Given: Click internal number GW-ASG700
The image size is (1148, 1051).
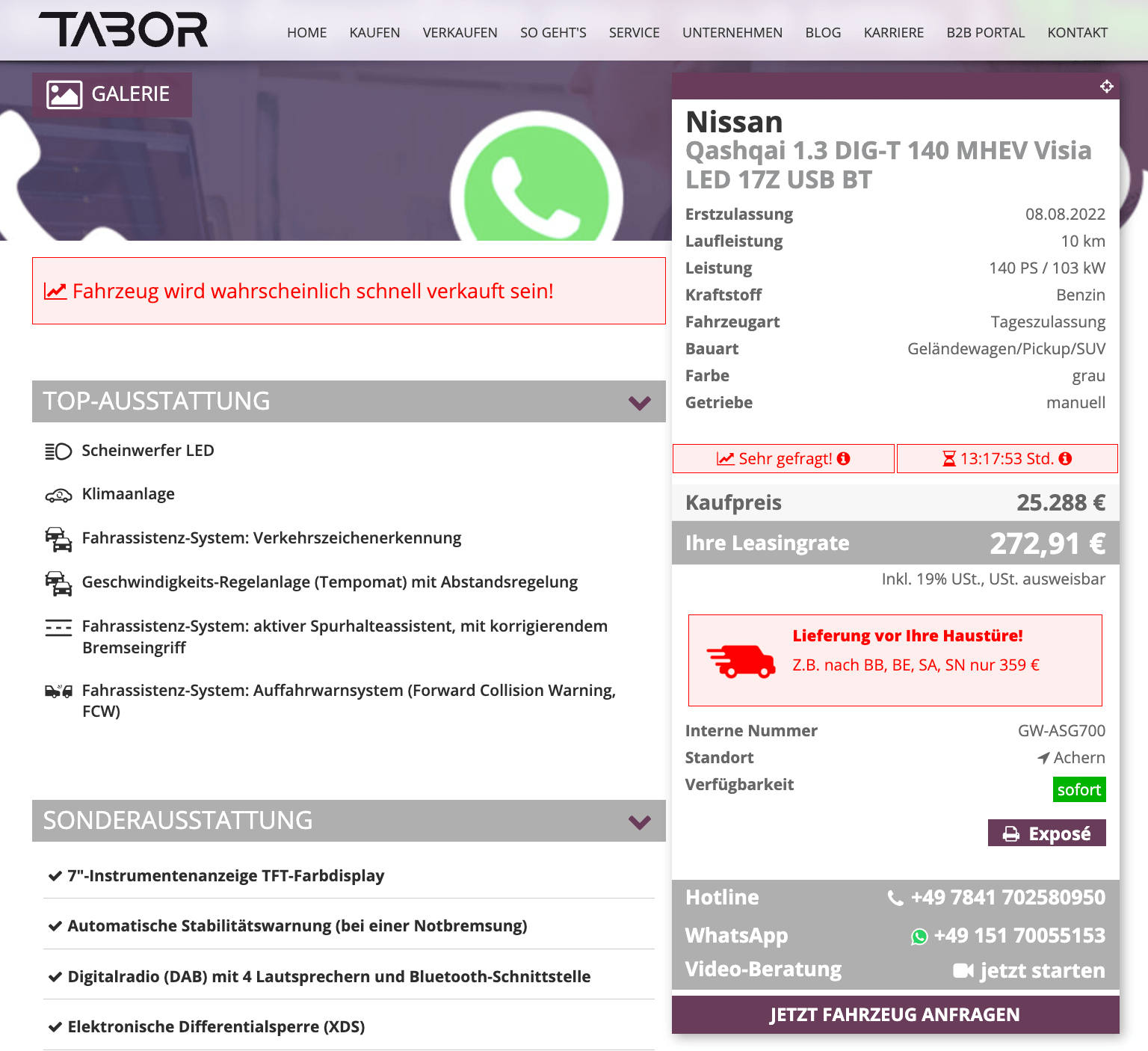Looking at the screenshot, I should 1061,731.
